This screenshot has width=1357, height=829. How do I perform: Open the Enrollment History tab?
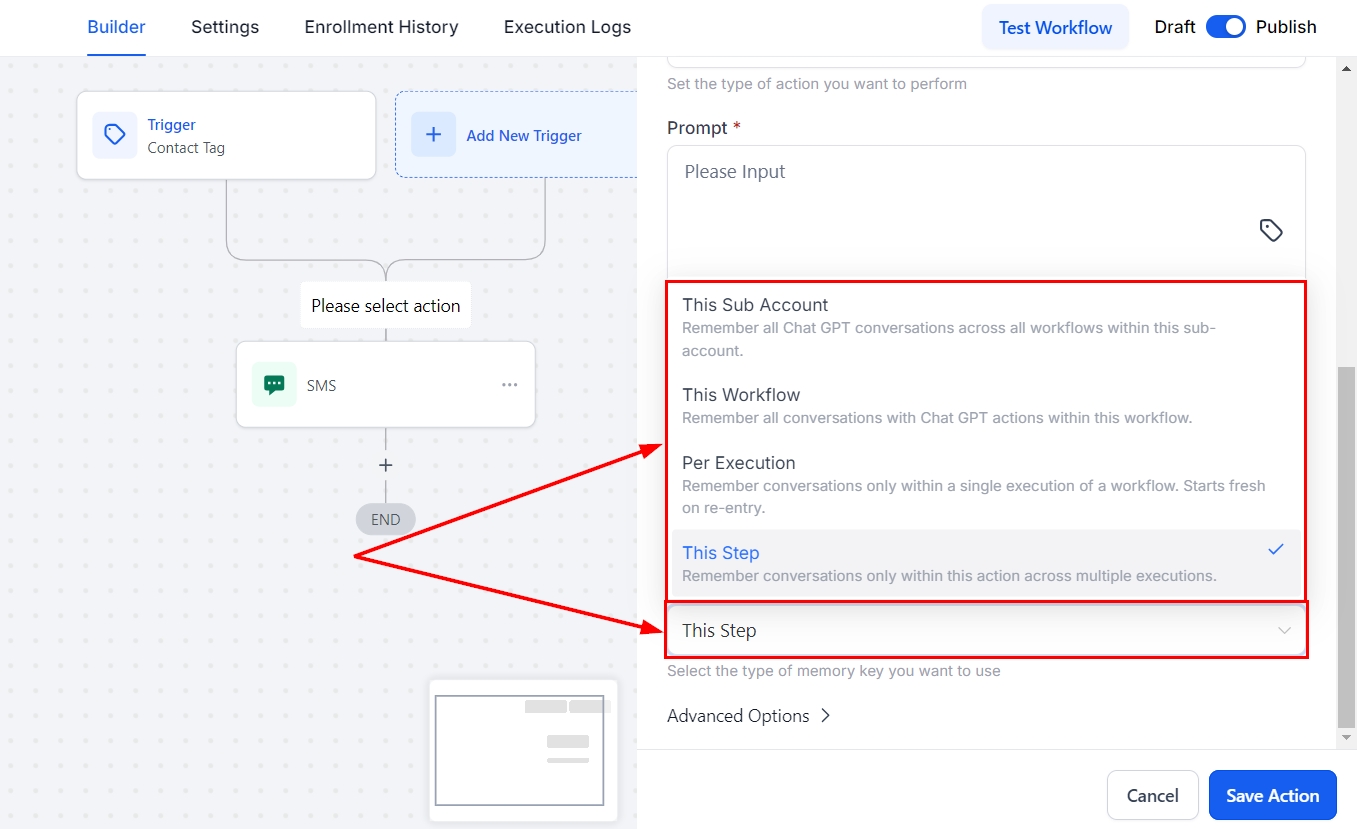coord(381,27)
